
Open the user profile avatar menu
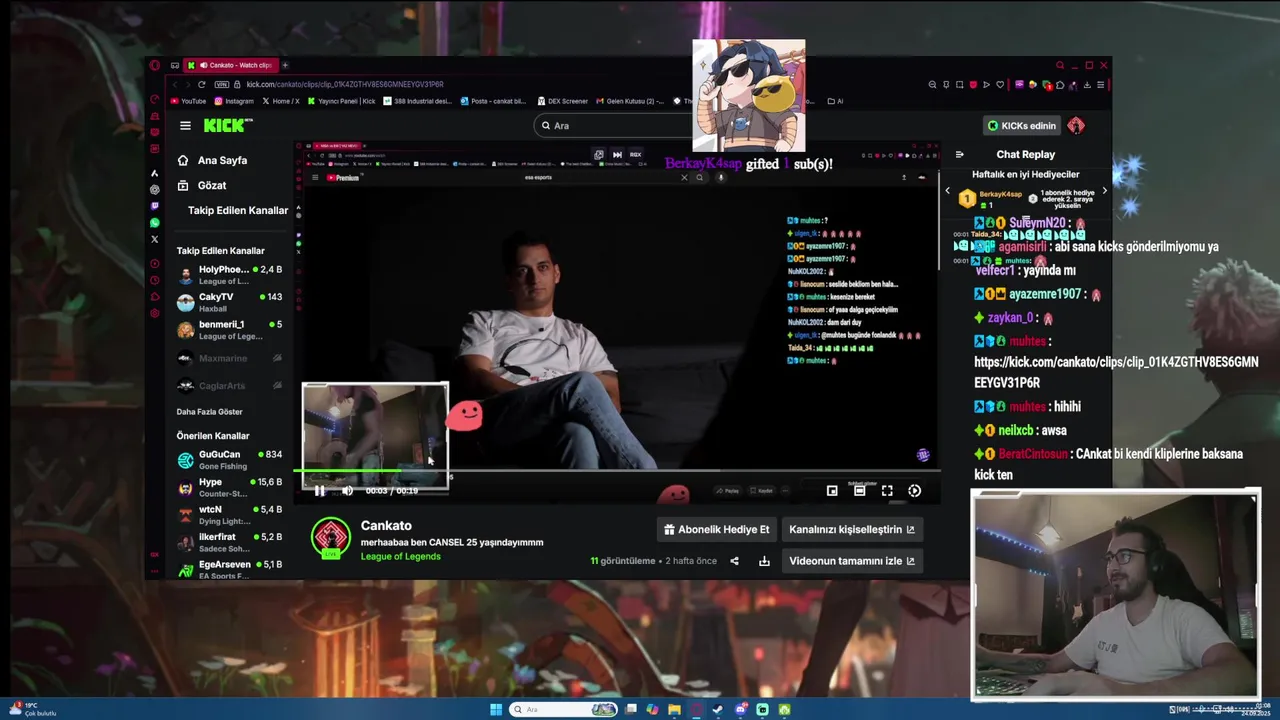tap(1076, 125)
